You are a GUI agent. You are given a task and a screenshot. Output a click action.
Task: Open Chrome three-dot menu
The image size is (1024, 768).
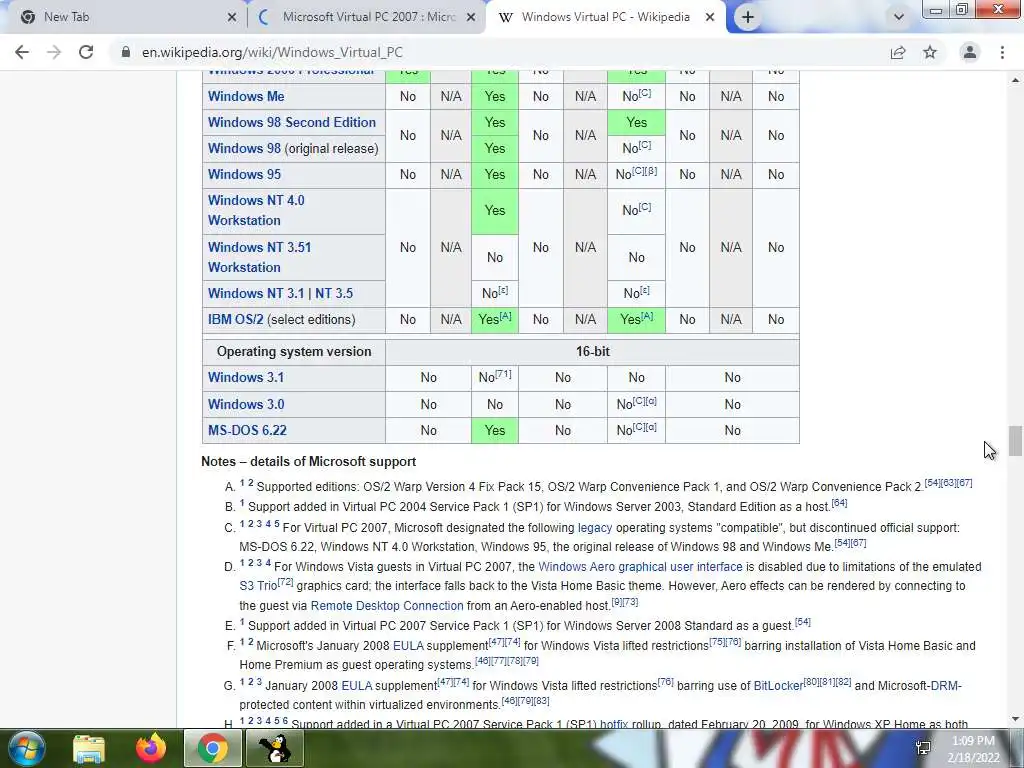[x=1002, y=52]
